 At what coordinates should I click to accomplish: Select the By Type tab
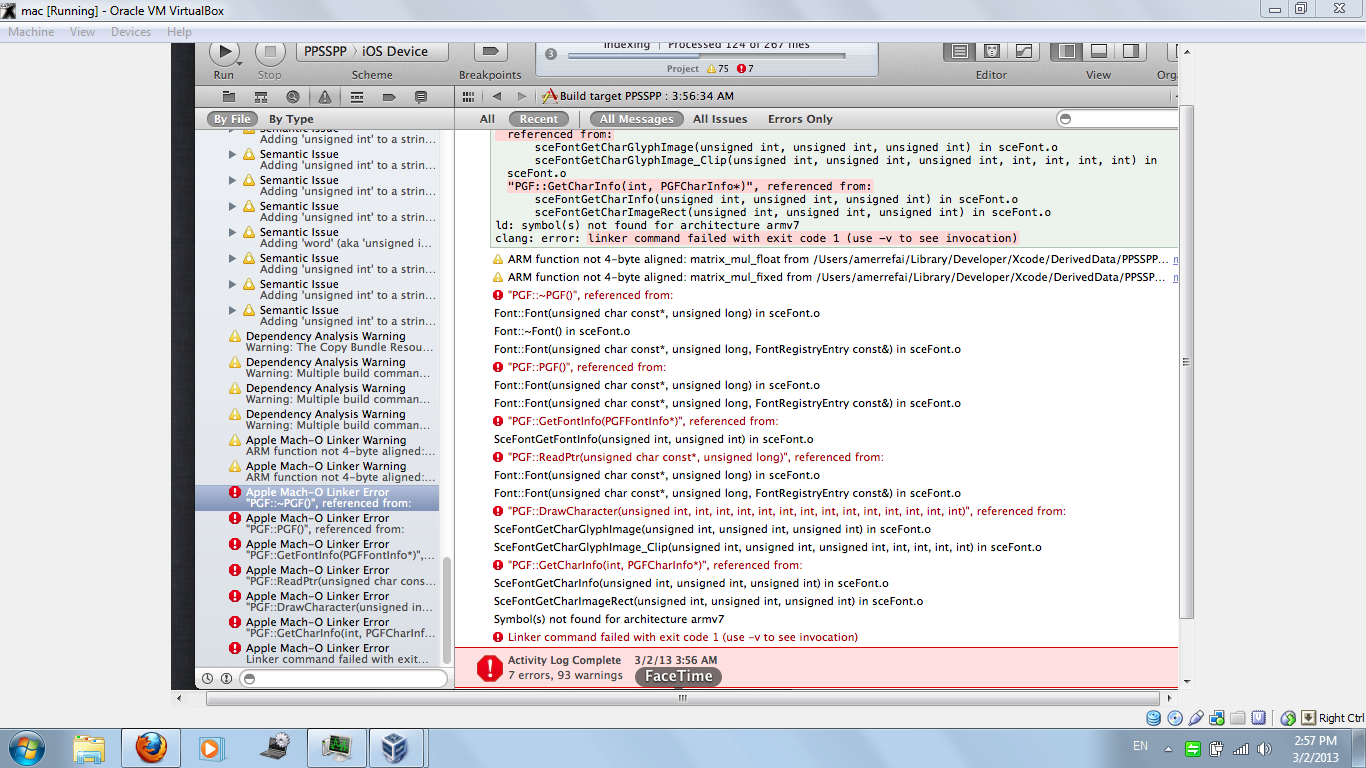291,119
